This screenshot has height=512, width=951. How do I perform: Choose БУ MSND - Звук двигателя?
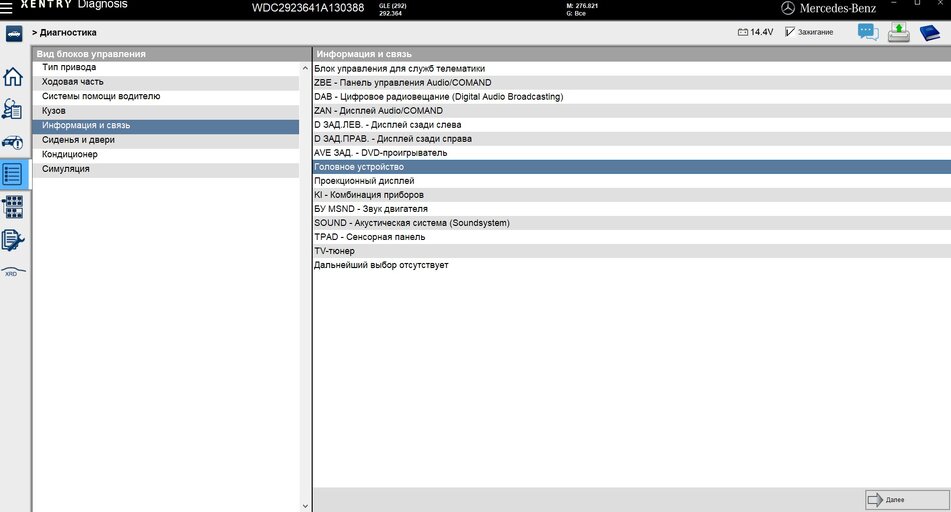[x=632, y=209]
